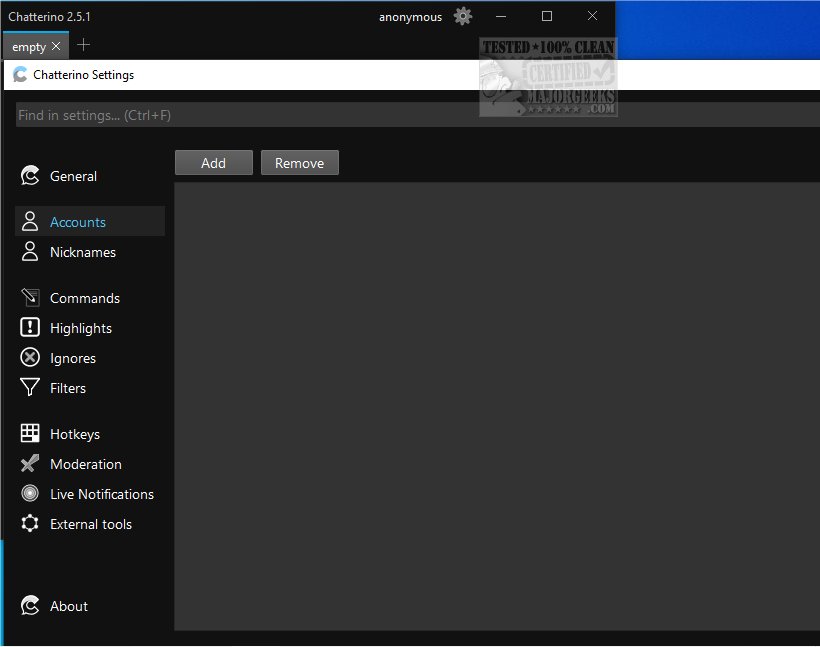Open the General settings icon
The image size is (820, 647).
(30, 176)
